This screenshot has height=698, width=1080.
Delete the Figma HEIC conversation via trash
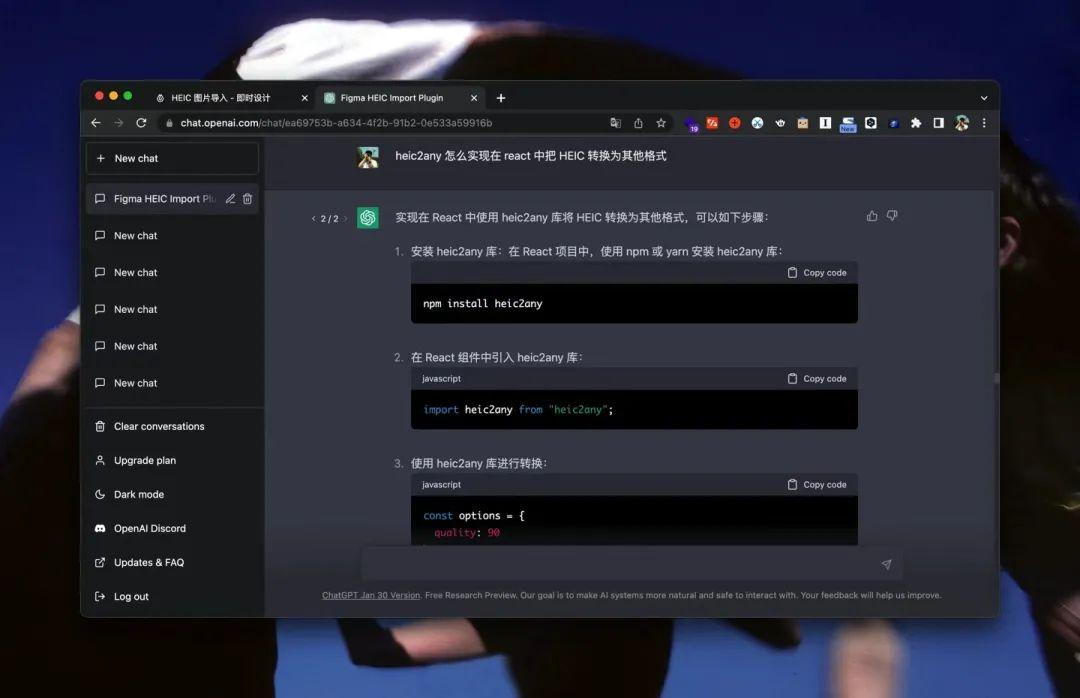(247, 198)
